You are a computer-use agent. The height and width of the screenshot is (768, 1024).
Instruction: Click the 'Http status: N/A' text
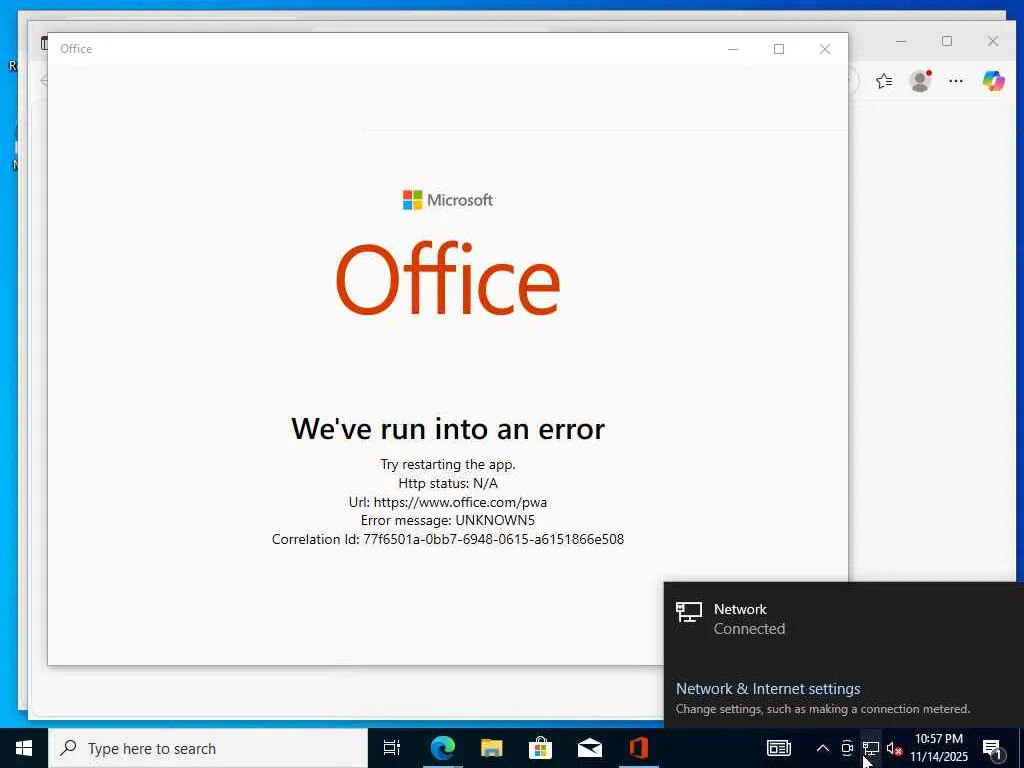pyautogui.click(x=448, y=483)
